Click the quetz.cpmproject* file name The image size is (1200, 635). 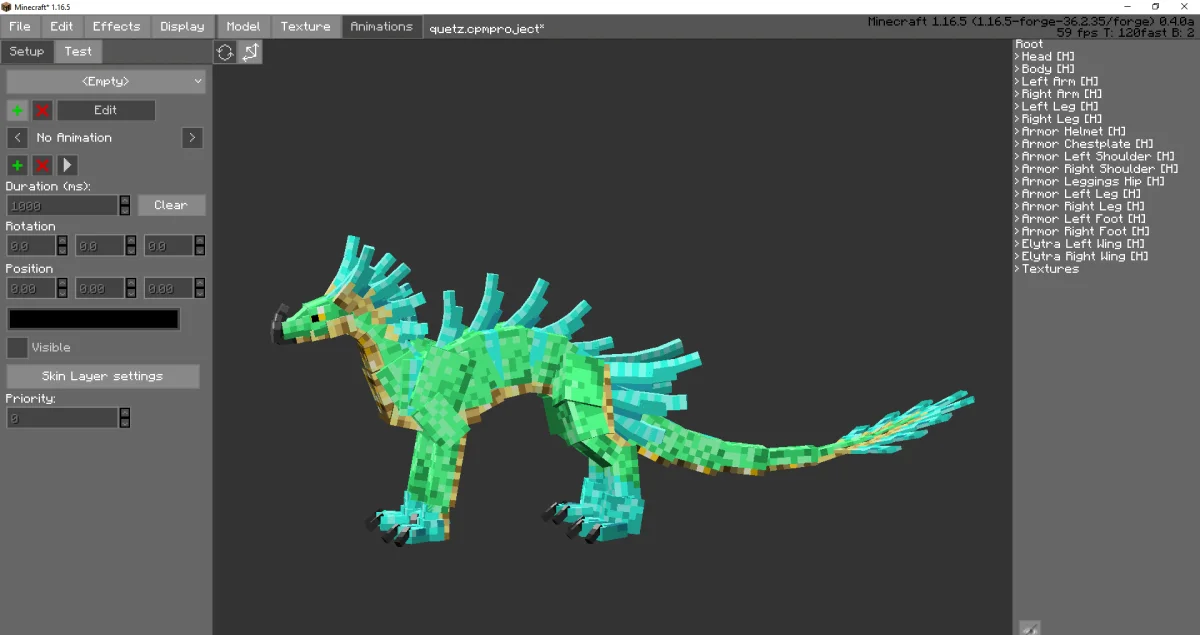[x=487, y=28]
